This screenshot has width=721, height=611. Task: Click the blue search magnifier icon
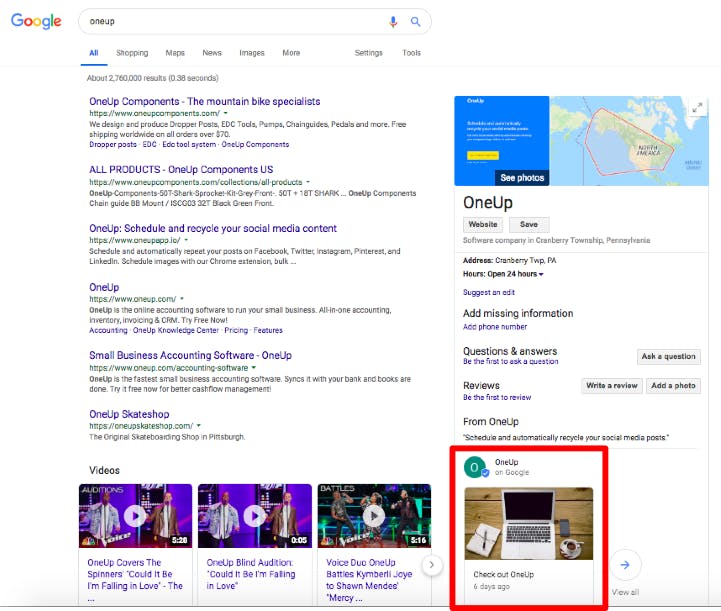415,22
